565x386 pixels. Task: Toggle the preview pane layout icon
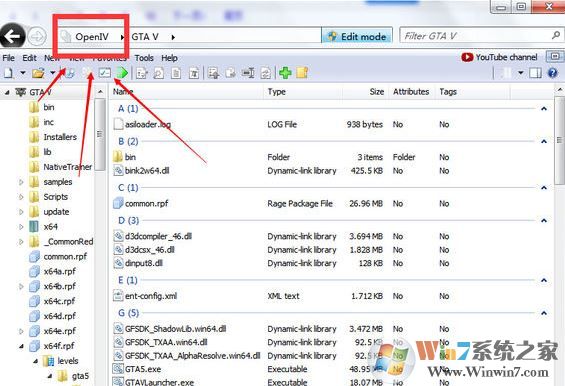[535, 73]
